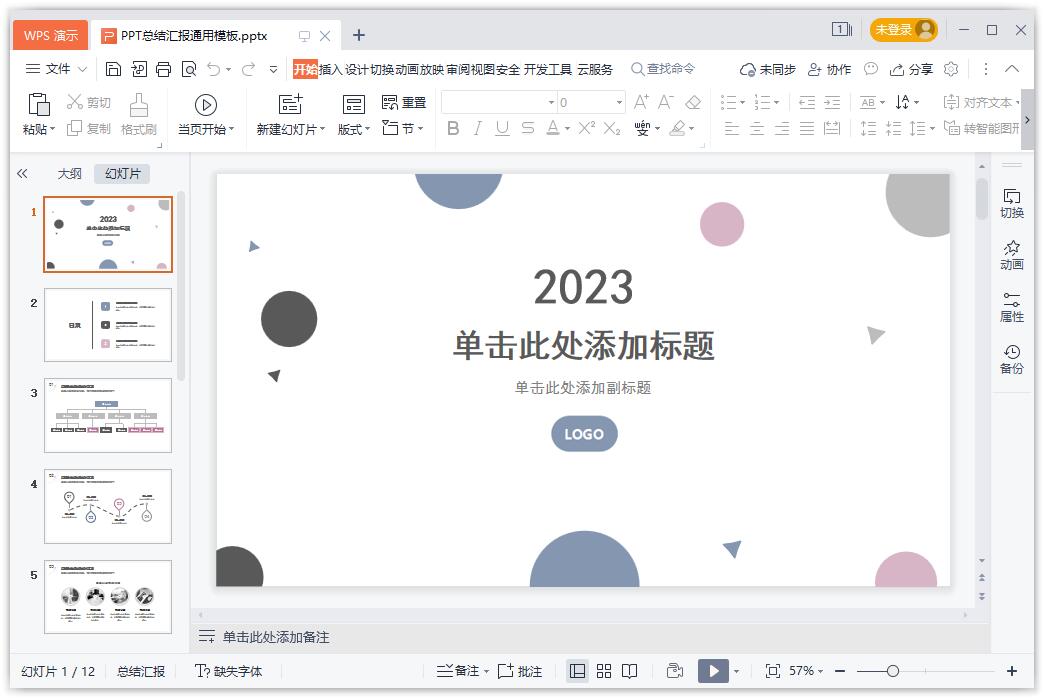
Task: Open the 动画 animation panel in sidebar
Action: pos(1012,255)
